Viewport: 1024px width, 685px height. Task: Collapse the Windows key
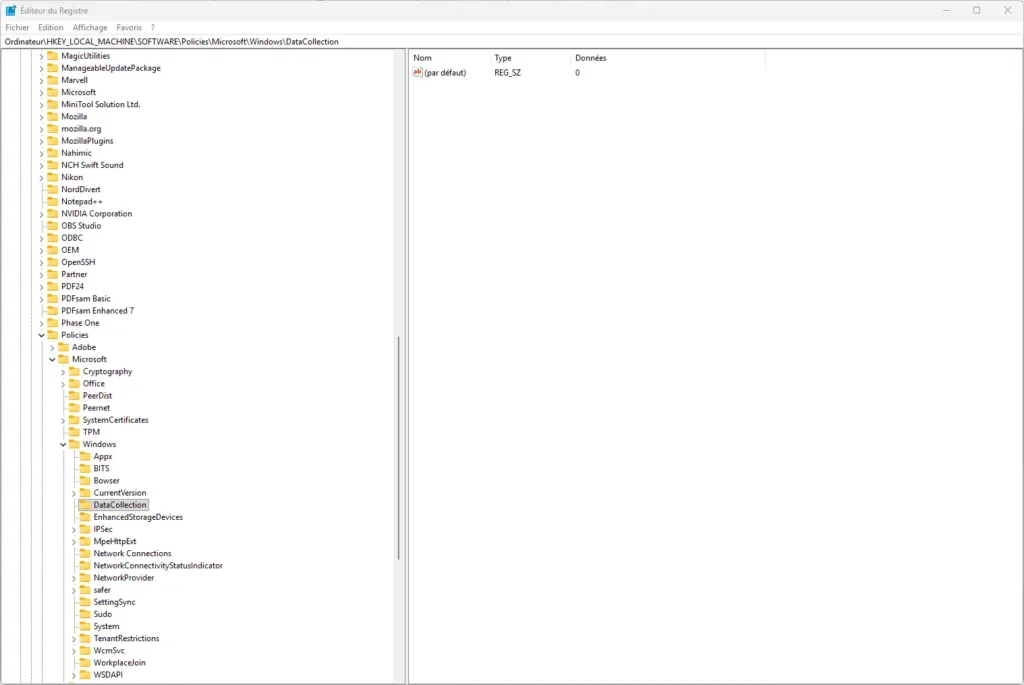click(x=63, y=443)
